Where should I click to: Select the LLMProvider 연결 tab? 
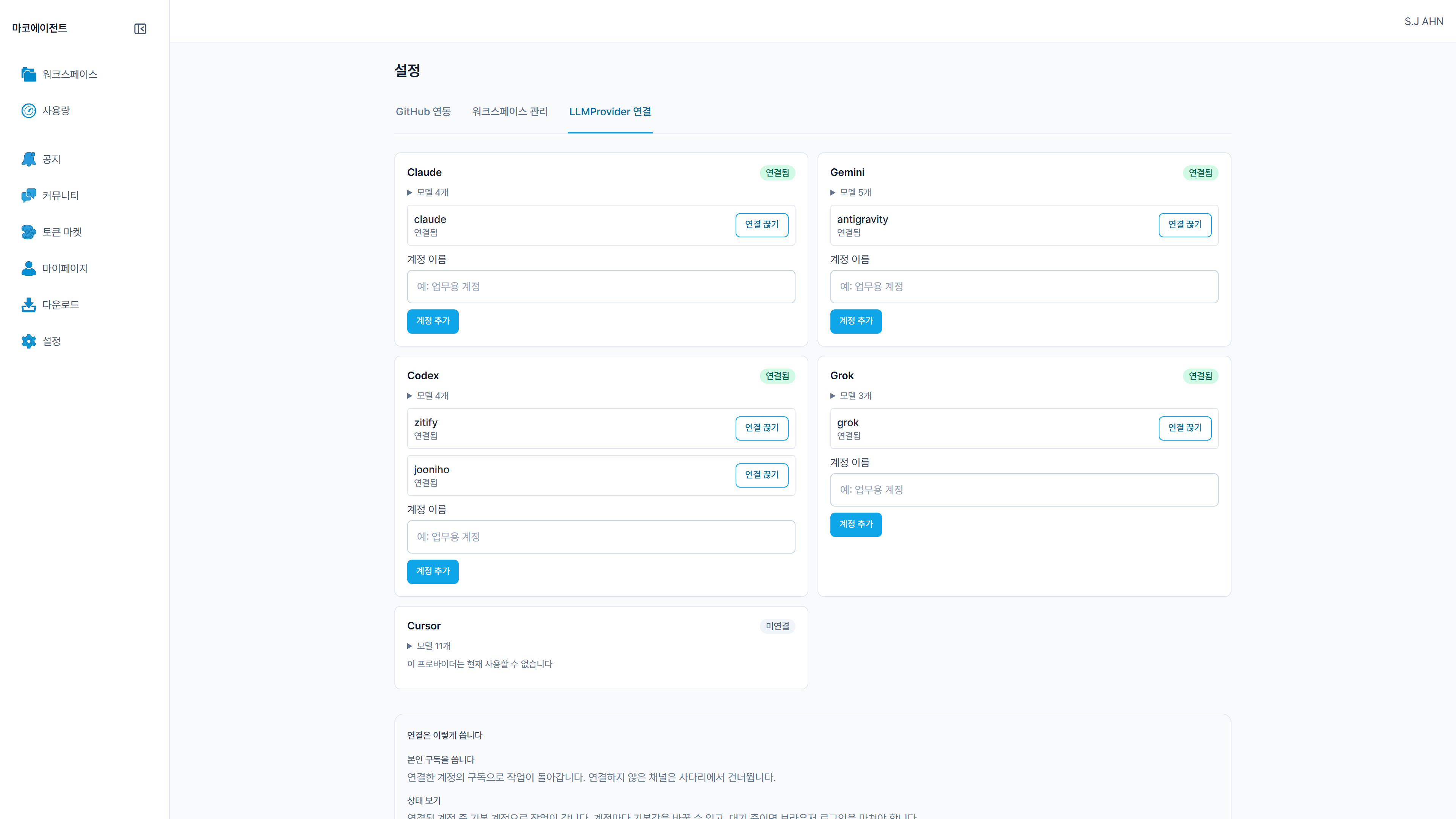(610, 112)
